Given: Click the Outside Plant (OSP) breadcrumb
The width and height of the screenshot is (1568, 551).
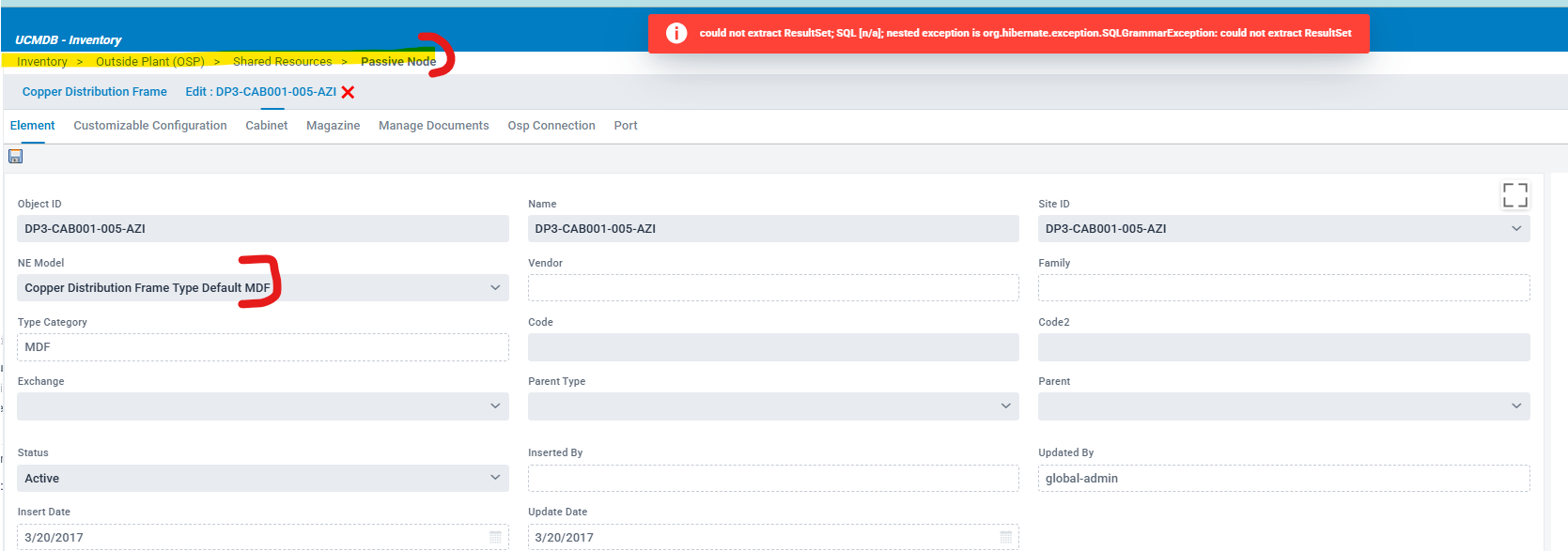Looking at the screenshot, I should click(x=150, y=62).
